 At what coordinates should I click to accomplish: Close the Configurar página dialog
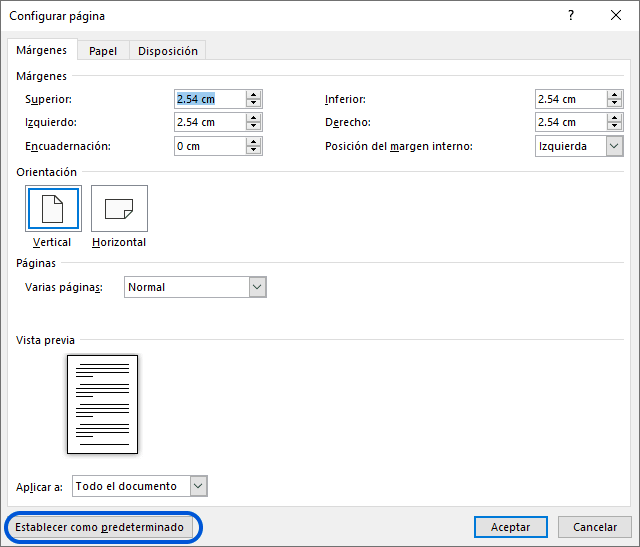616,16
